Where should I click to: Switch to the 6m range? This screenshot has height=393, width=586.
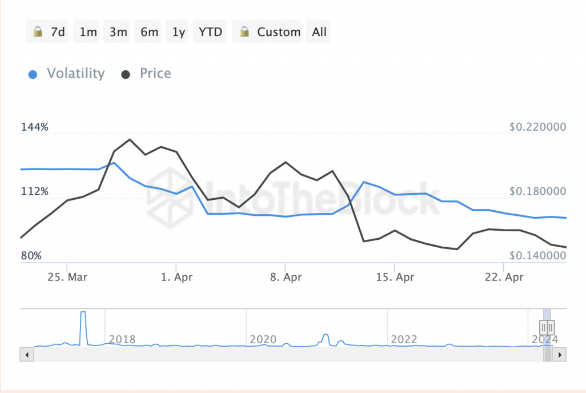click(148, 32)
